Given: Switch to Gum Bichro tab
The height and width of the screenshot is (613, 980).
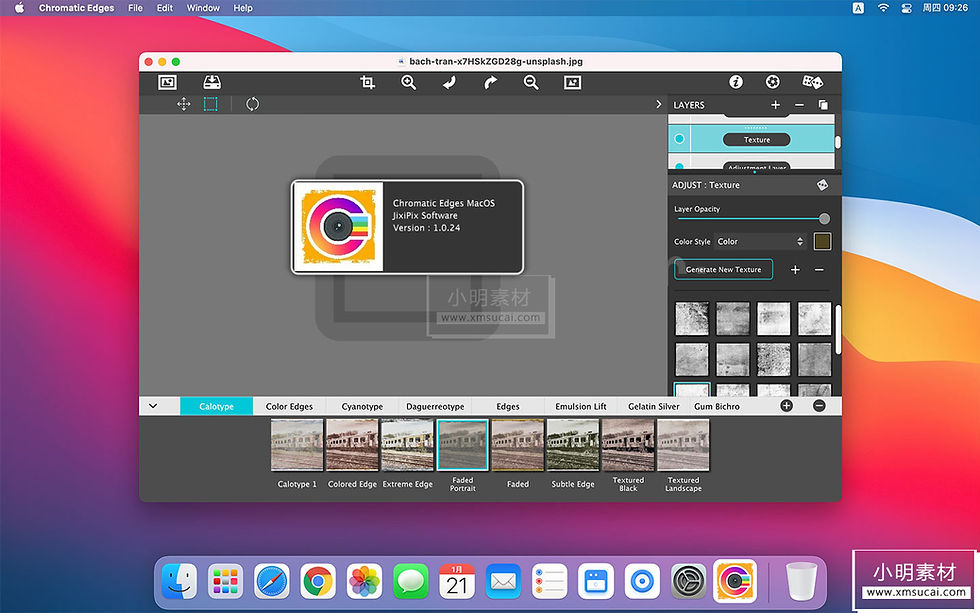Looking at the screenshot, I should (717, 406).
